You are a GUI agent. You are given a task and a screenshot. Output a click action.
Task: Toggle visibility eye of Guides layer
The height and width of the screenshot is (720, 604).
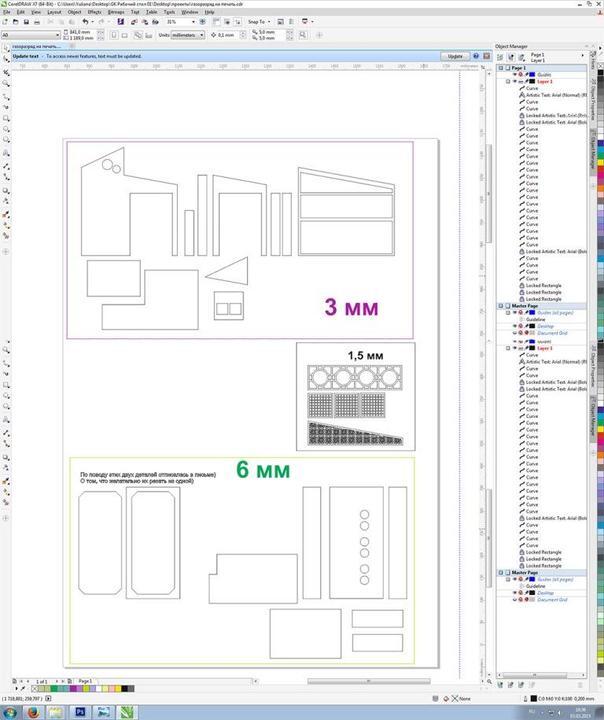tap(515, 74)
